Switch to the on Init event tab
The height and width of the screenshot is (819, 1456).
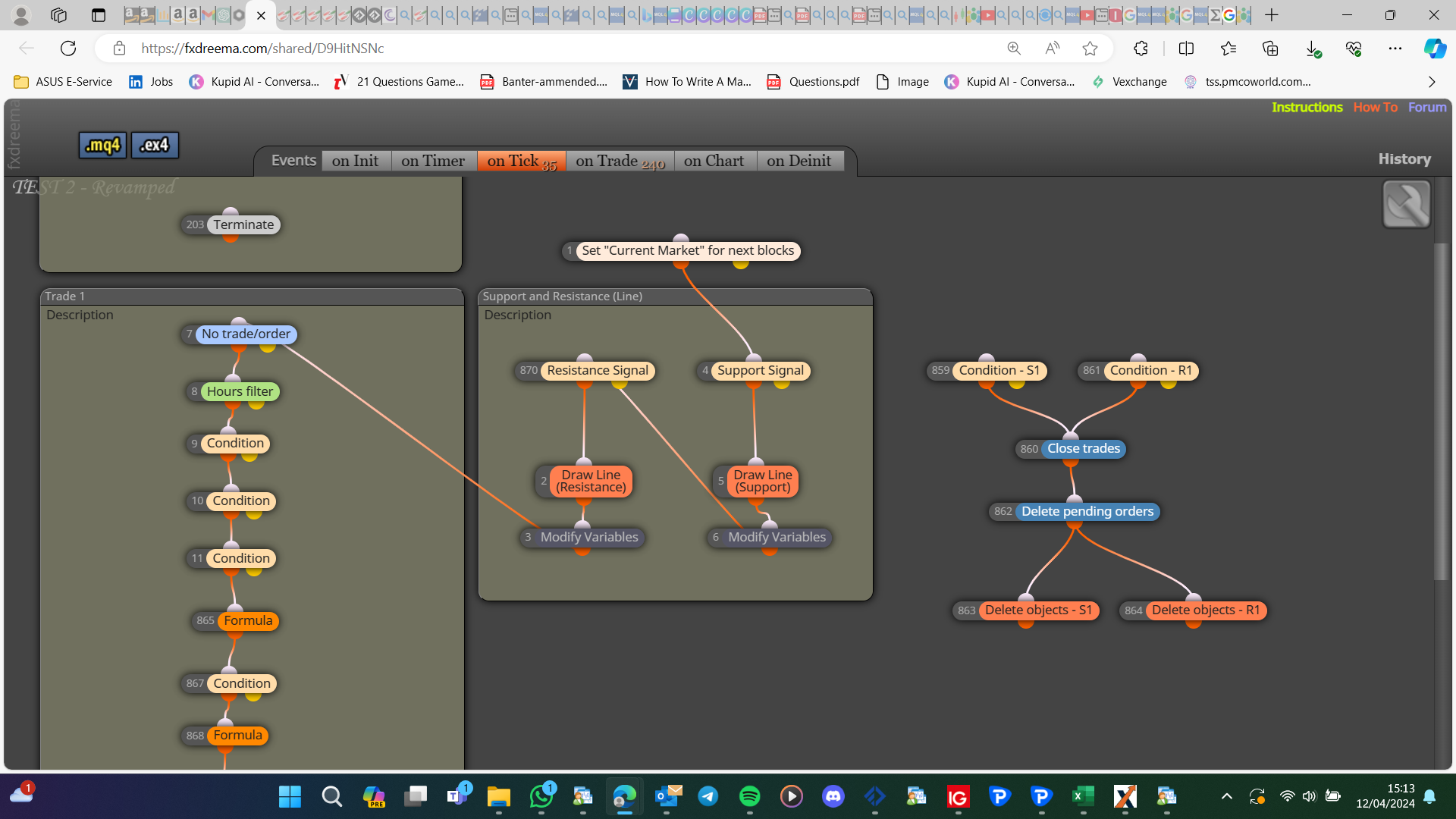point(356,161)
